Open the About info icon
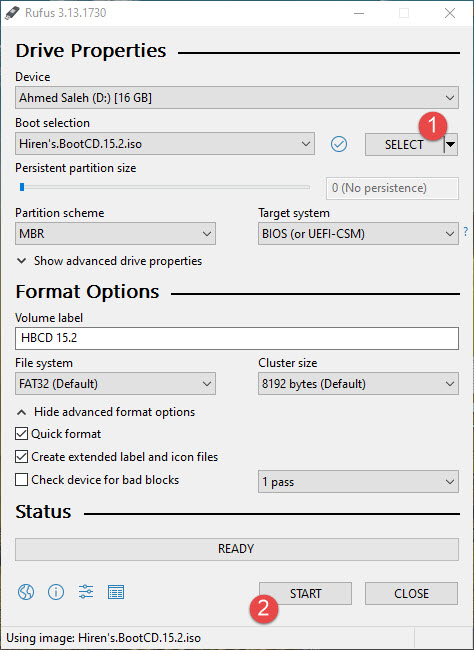The width and height of the screenshot is (474, 650). pos(56,592)
